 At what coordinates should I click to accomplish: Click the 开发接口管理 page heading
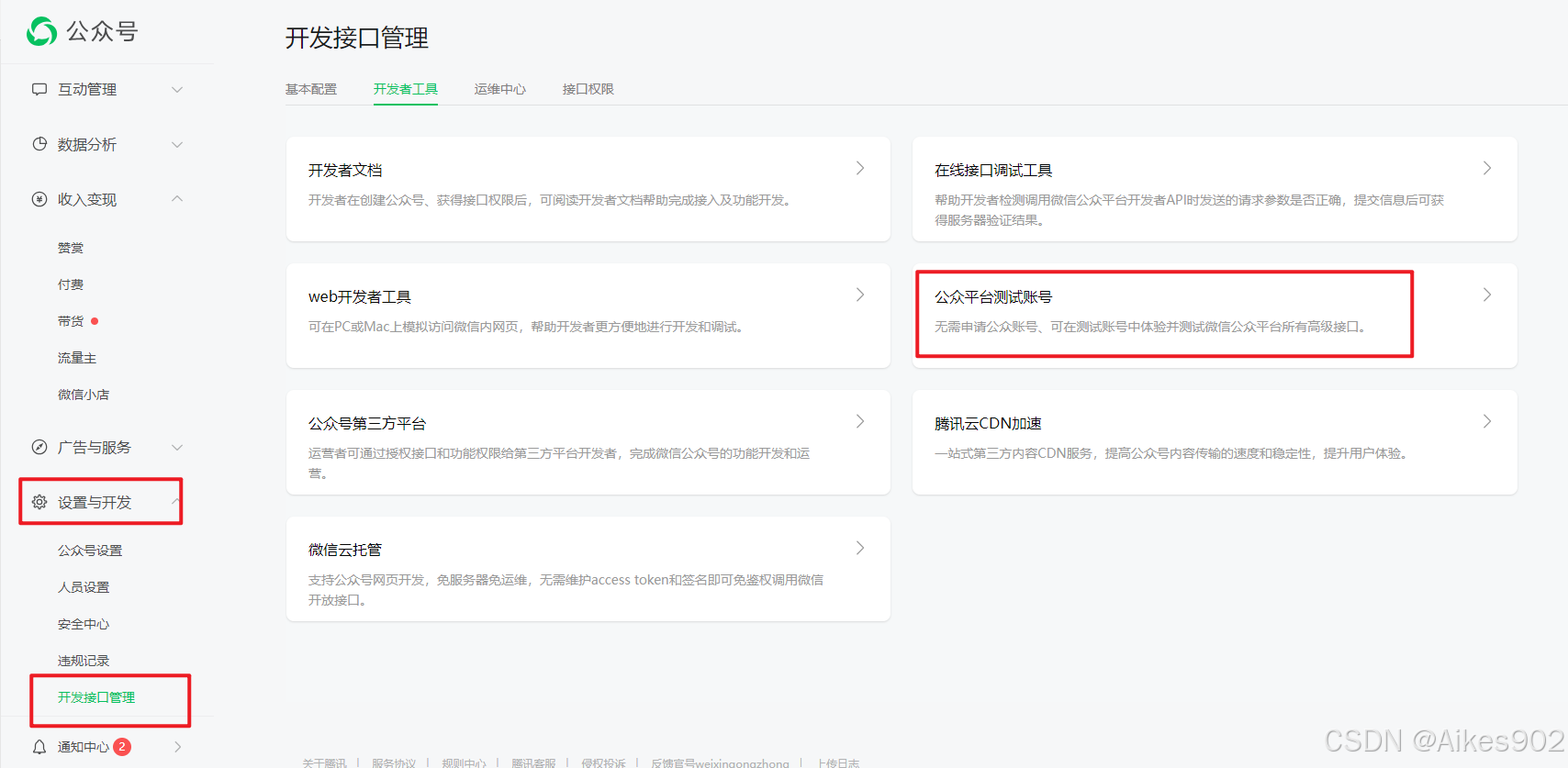(357, 38)
